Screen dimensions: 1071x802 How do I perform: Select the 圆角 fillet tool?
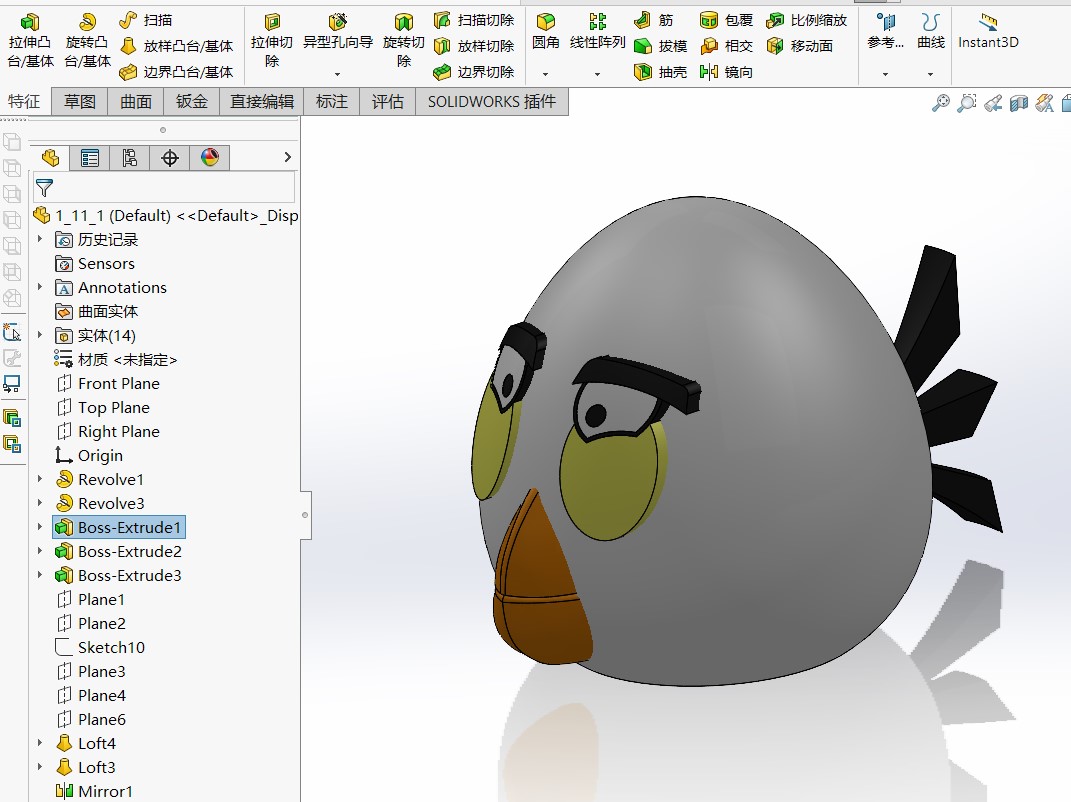545,33
